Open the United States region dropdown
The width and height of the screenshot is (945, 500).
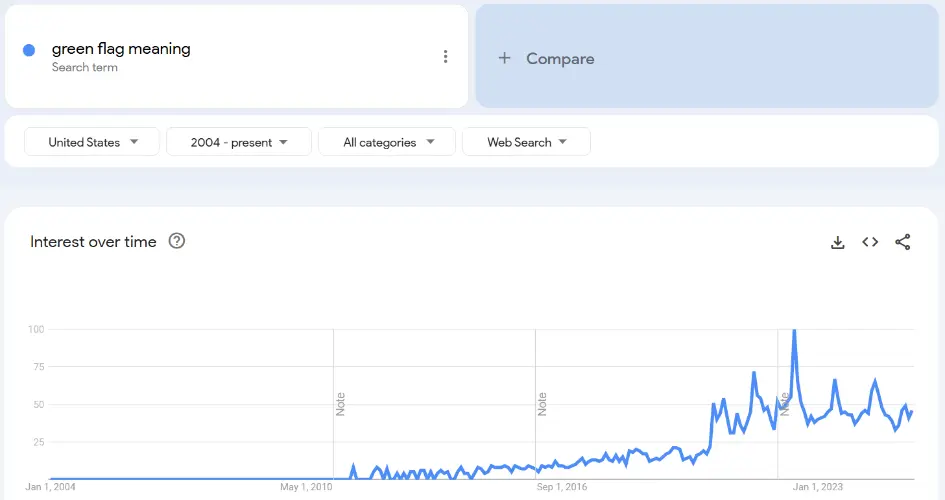[92, 142]
